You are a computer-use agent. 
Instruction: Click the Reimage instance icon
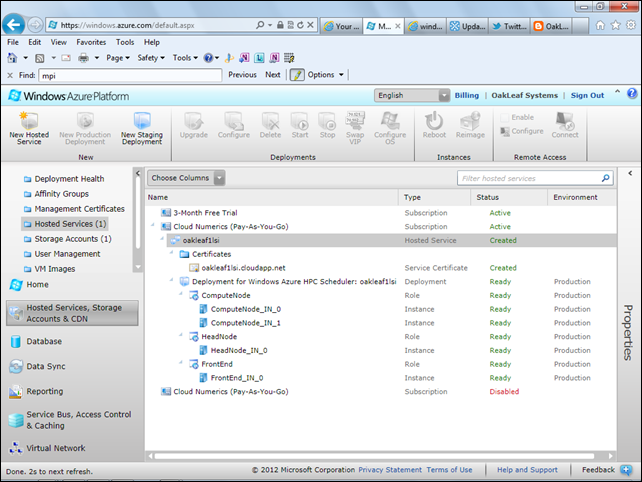[470, 120]
